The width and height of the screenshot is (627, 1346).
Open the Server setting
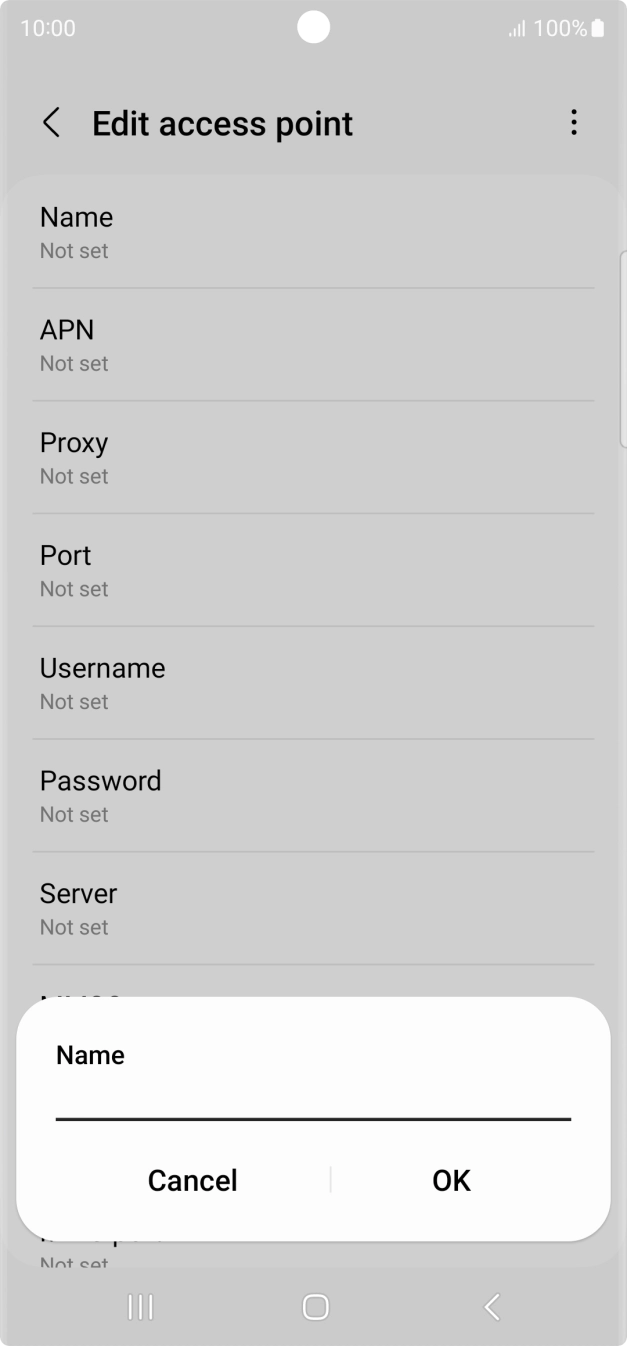(x=313, y=908)
